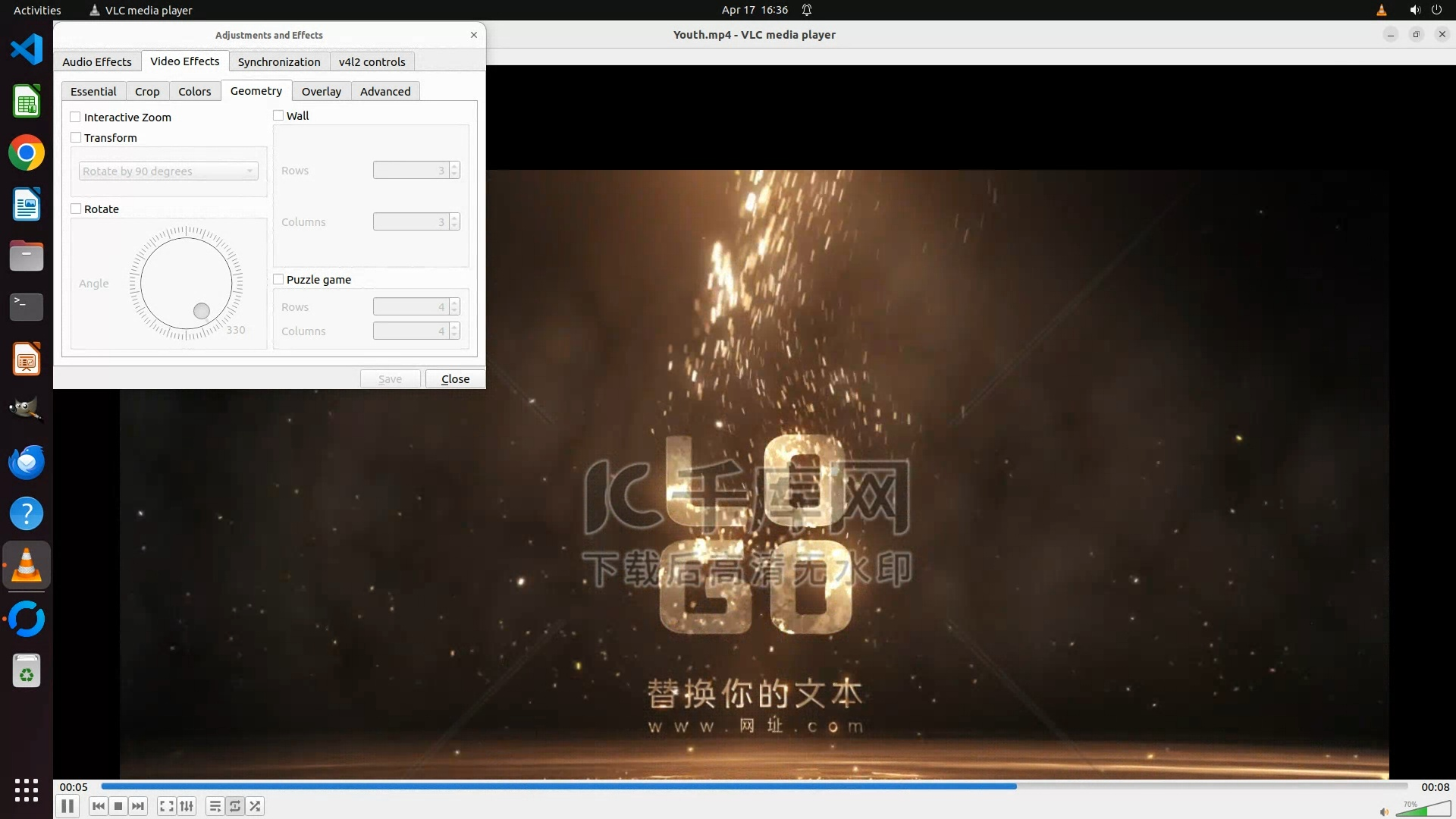This screenshot has width=1456, height=819.
Task: Open extended settings equalizer icon
Action: click(x=187, y=806)
